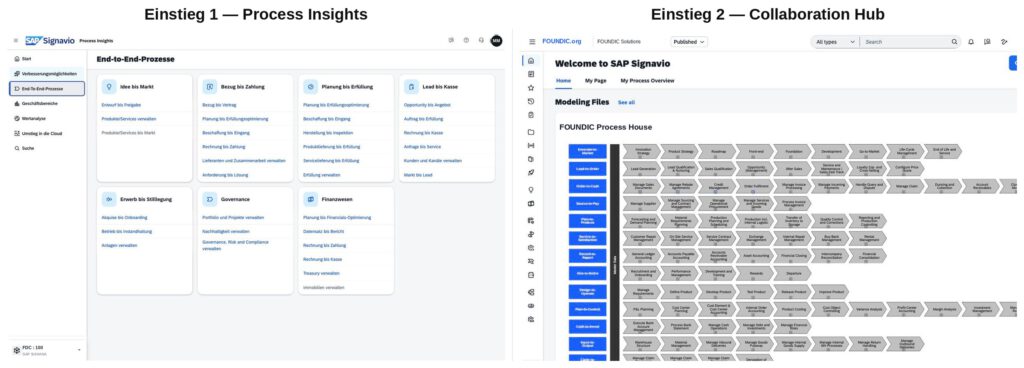Click the MM user avatar
This screenshot has height=368, width=1024.
coord(496,40)
